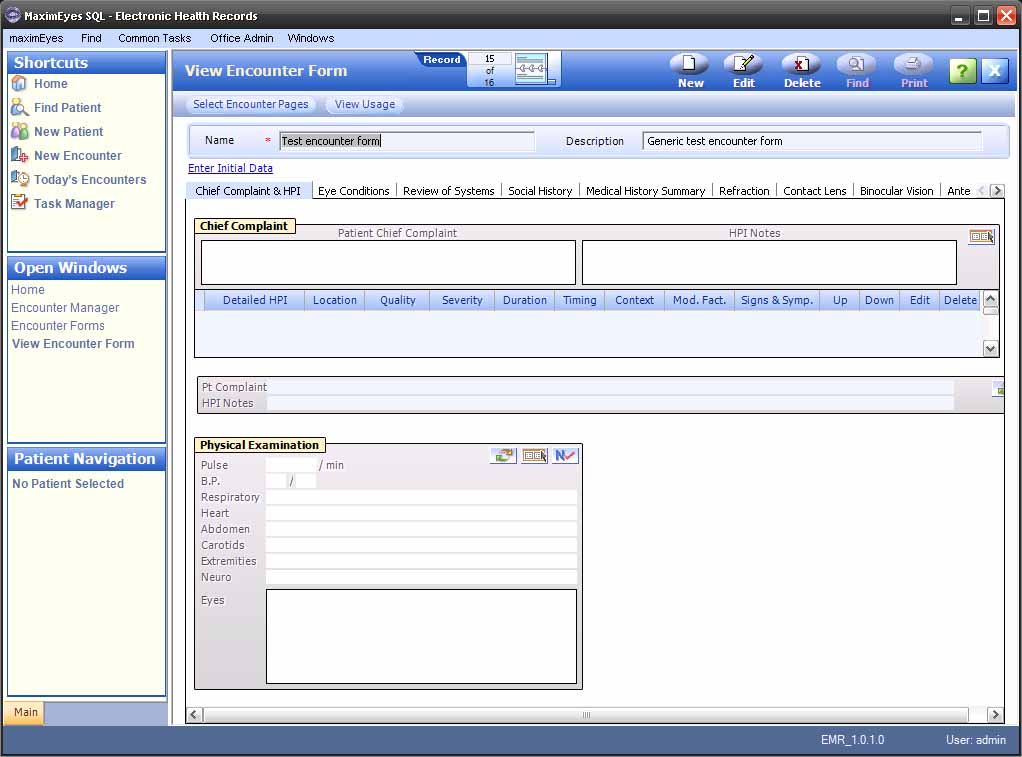Close the form with the blue X icon
This screenshot has height=757, width=1022.
point(995,70)
